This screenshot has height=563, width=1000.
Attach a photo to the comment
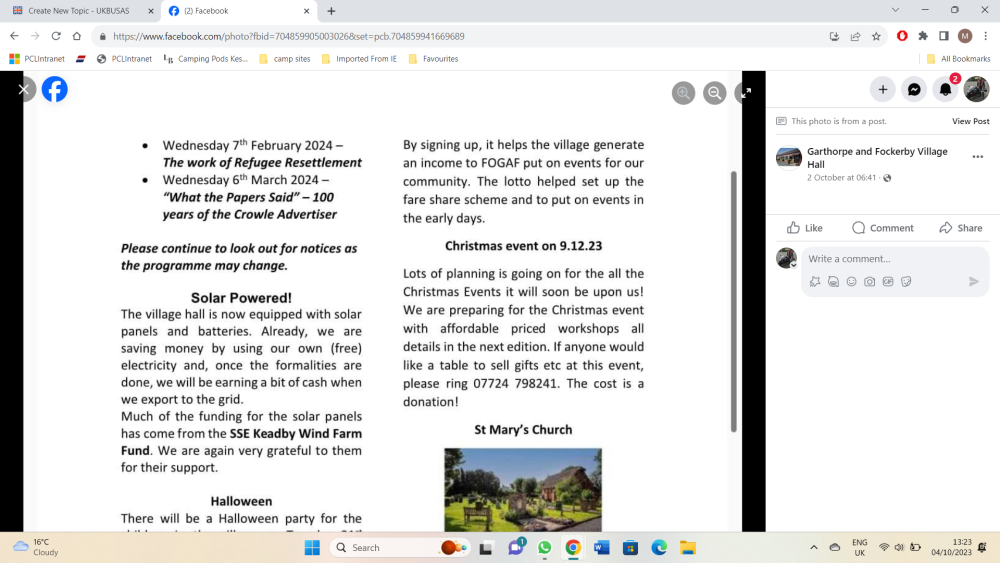pyautogui.click(x=870, y=282)
